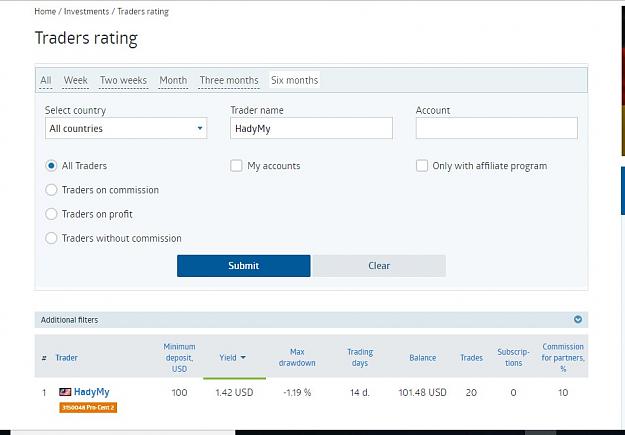The width and height of the screenshot is (625, 435).
Task: Switch to the Week period tab
Action: 75,80
